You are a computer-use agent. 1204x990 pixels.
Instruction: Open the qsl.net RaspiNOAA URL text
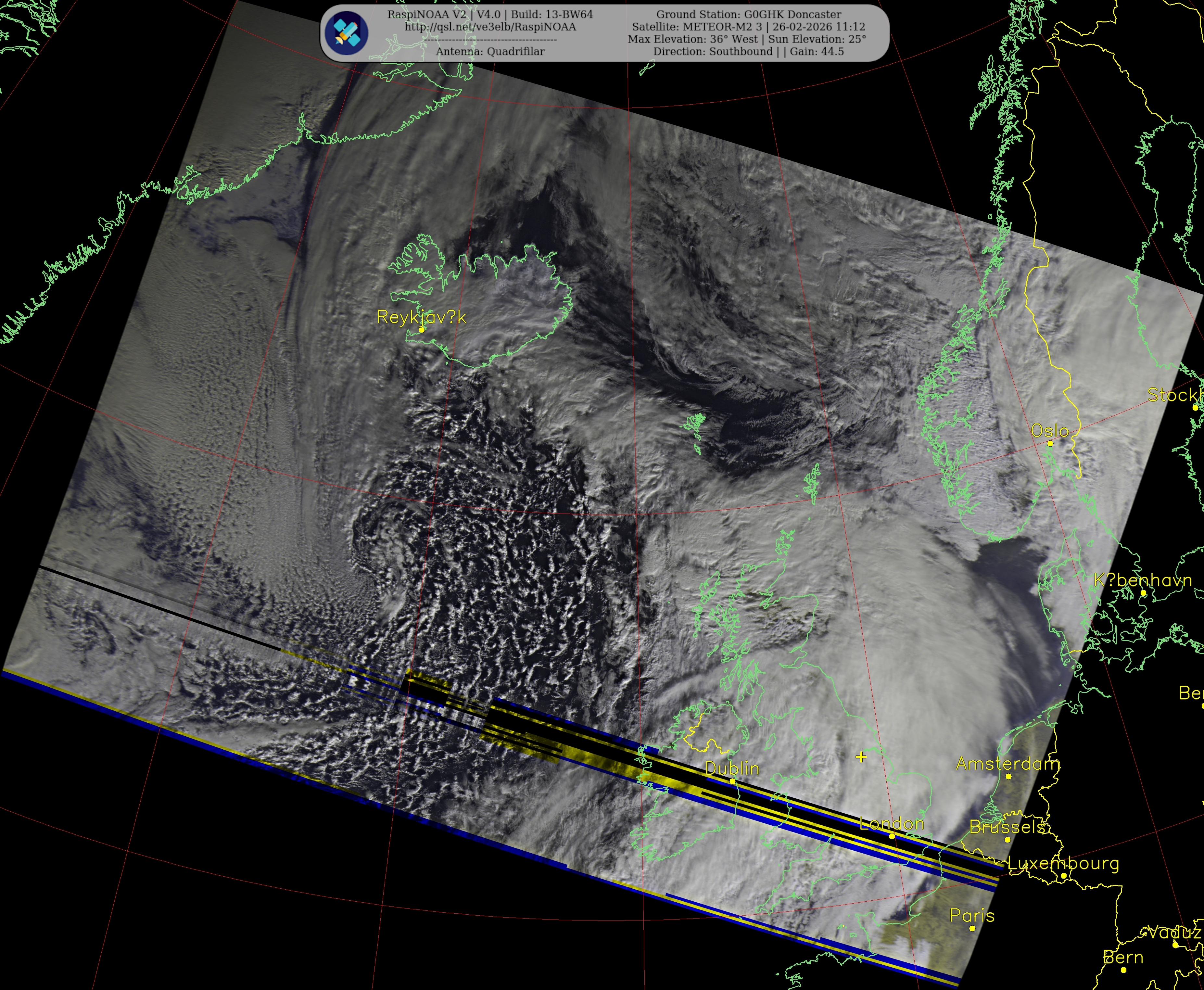pos(490,27)
